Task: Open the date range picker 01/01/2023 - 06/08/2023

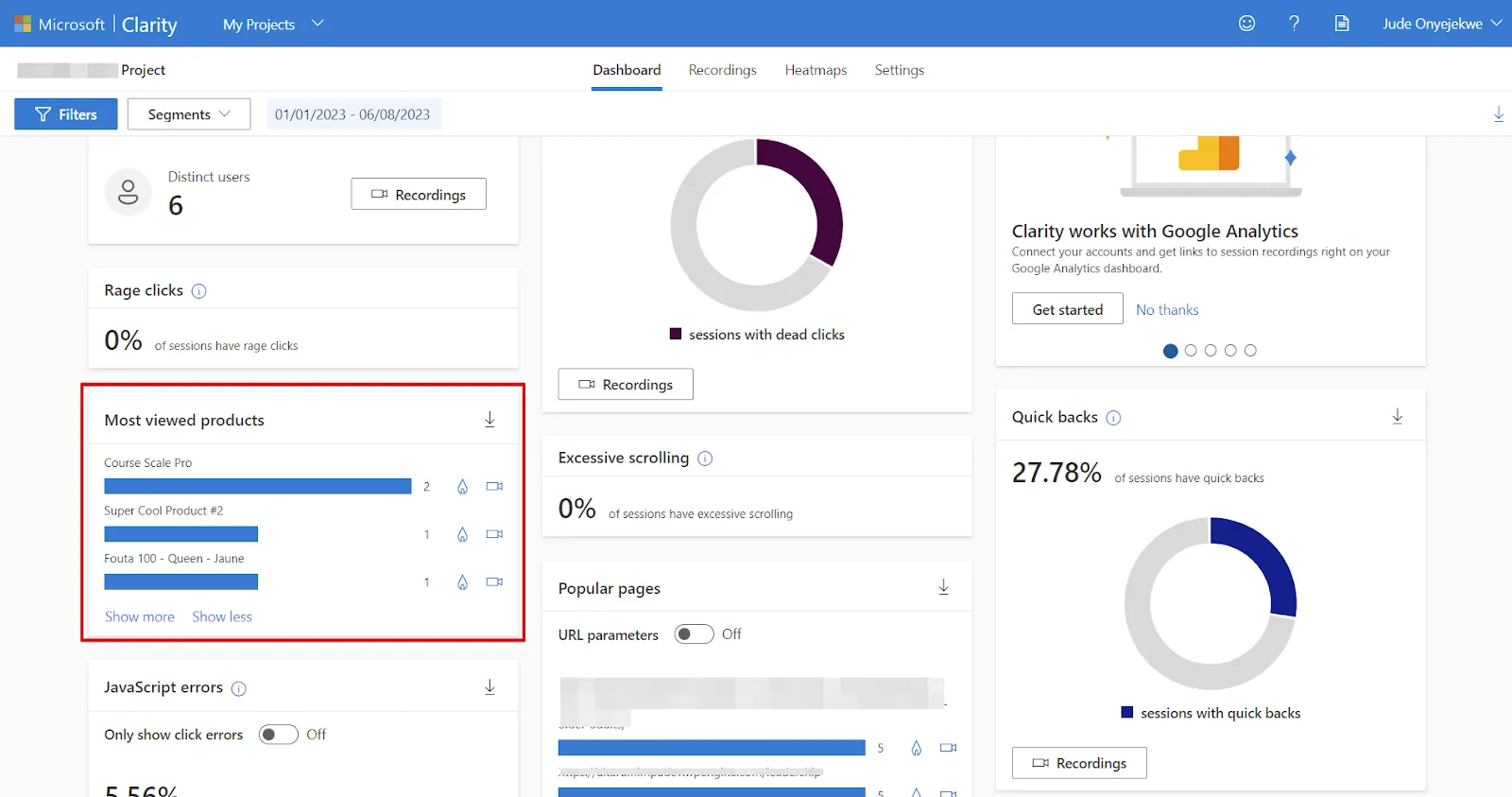Action: click(x=352, y=114)
